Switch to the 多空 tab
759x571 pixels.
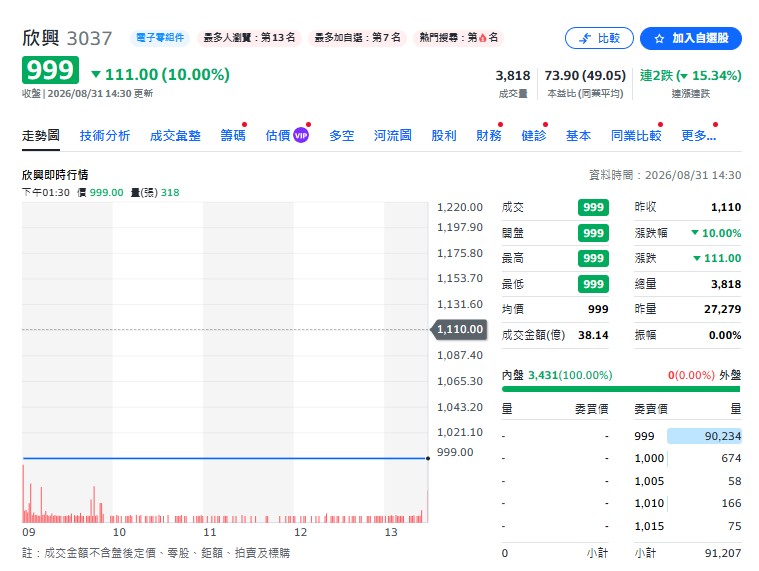click(x=342, y=135)
